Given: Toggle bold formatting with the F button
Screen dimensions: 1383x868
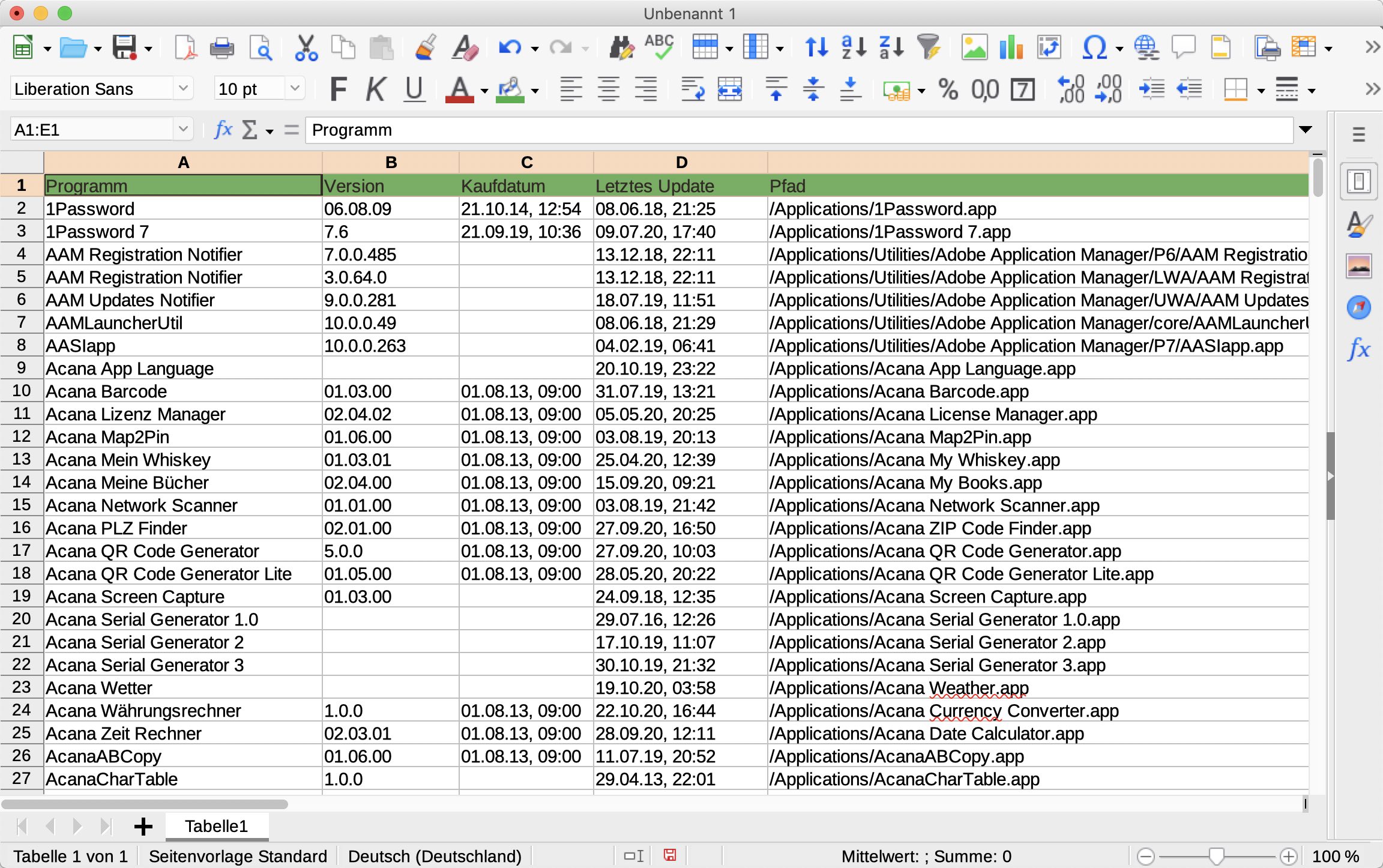Looking at the screenshot, I should pyautogui.click(x=339, y=89).
